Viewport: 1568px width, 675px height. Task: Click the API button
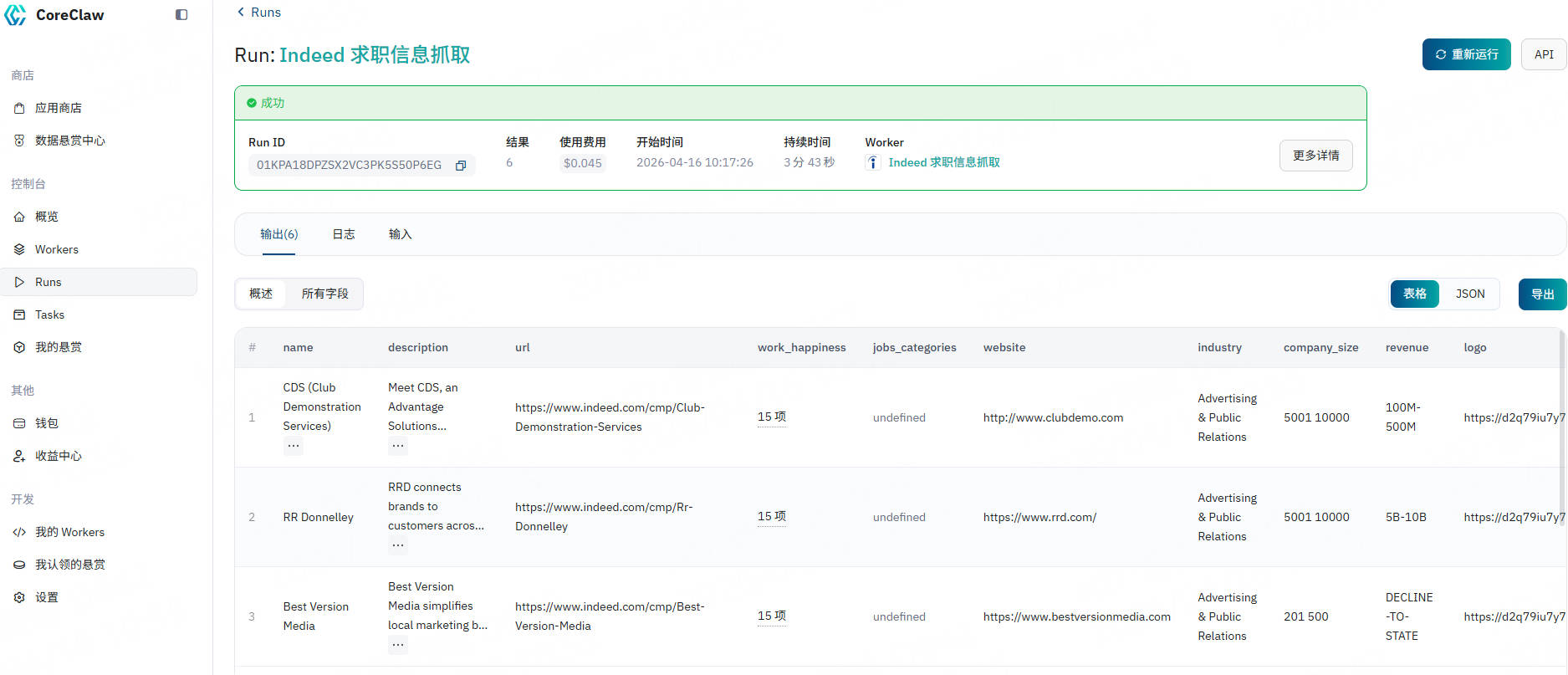click(1544, 54)
